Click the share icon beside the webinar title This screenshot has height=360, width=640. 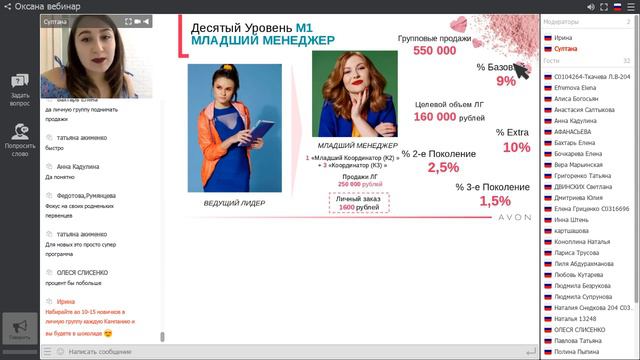pyautogui.click(x=8, y=6)
